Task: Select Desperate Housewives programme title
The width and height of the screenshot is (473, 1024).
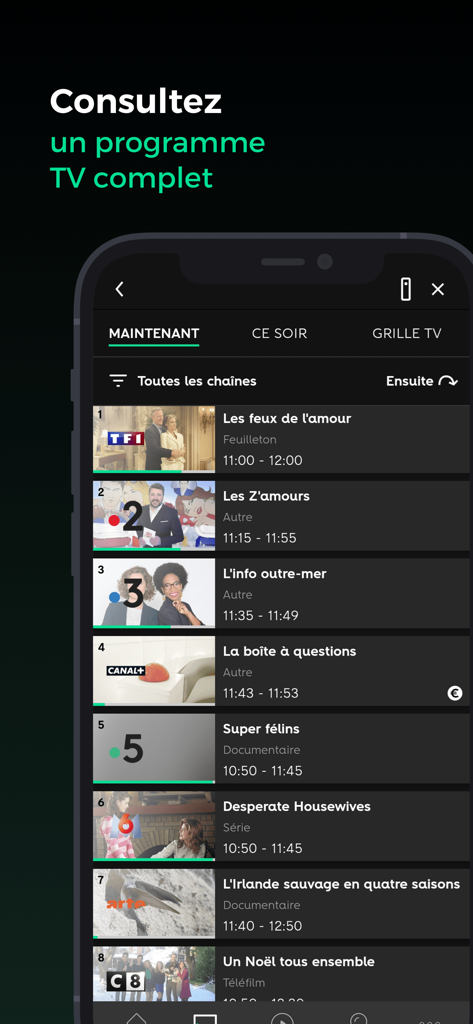Action: coord(297,807)
